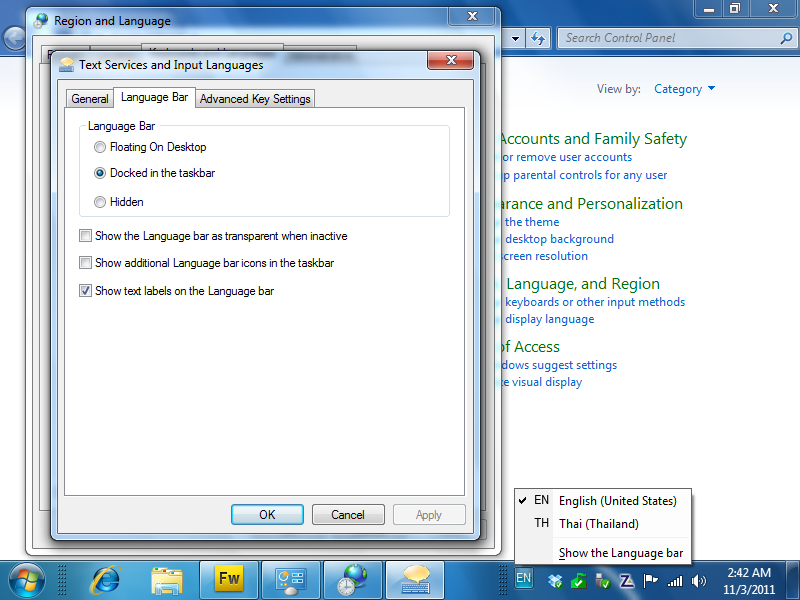Open display language link

pyautogui.click(x=549, y=319)
